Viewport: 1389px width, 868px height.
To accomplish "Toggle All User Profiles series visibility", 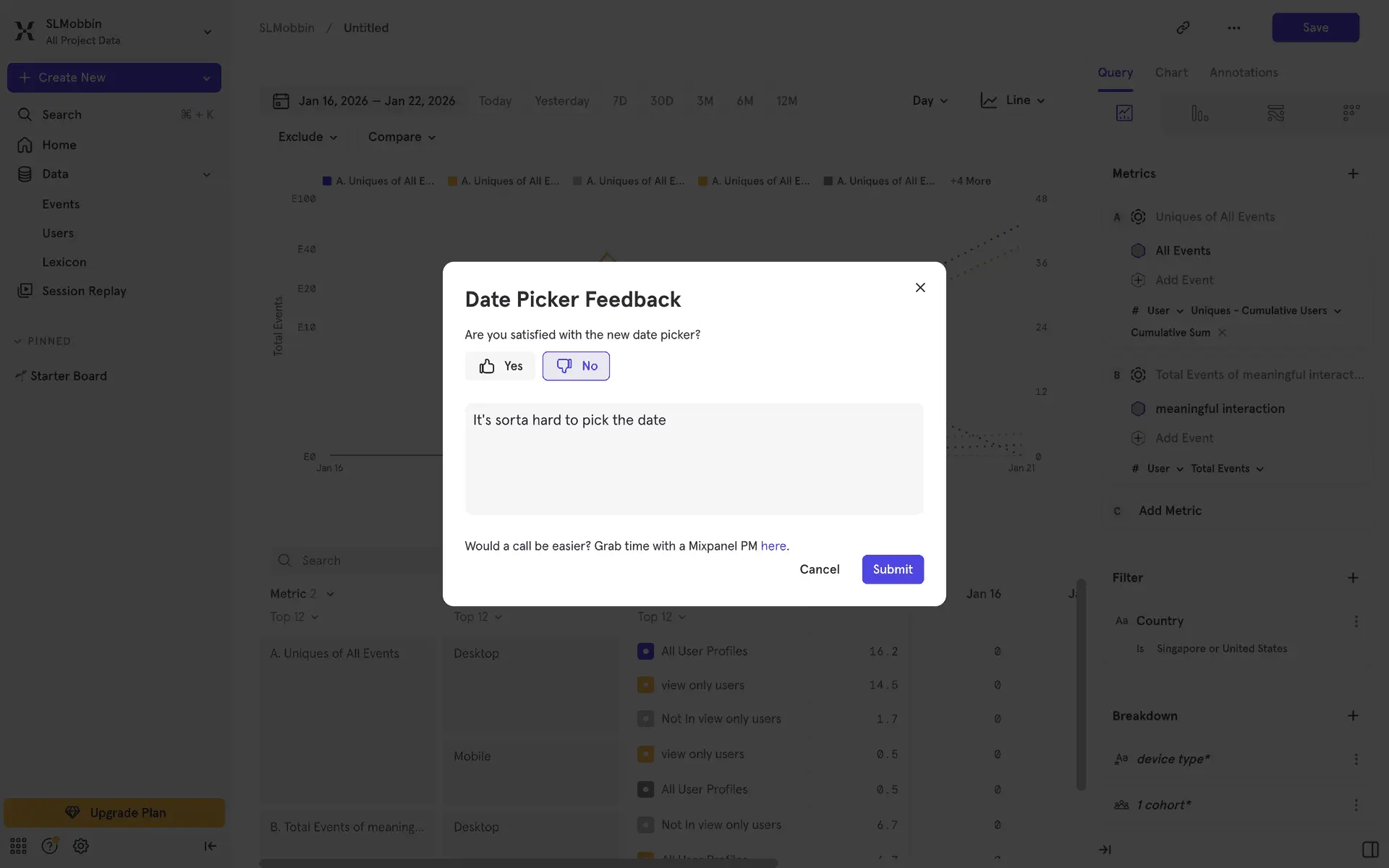I will [x=645, y=651].
